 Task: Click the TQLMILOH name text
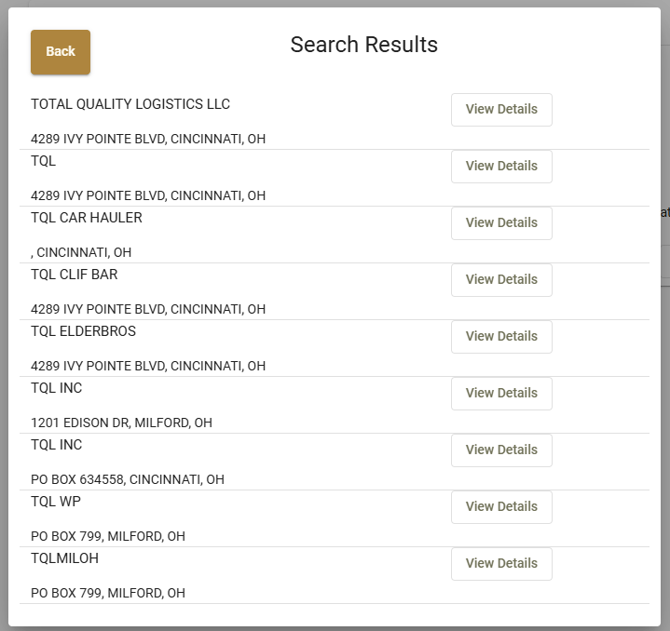65,558
